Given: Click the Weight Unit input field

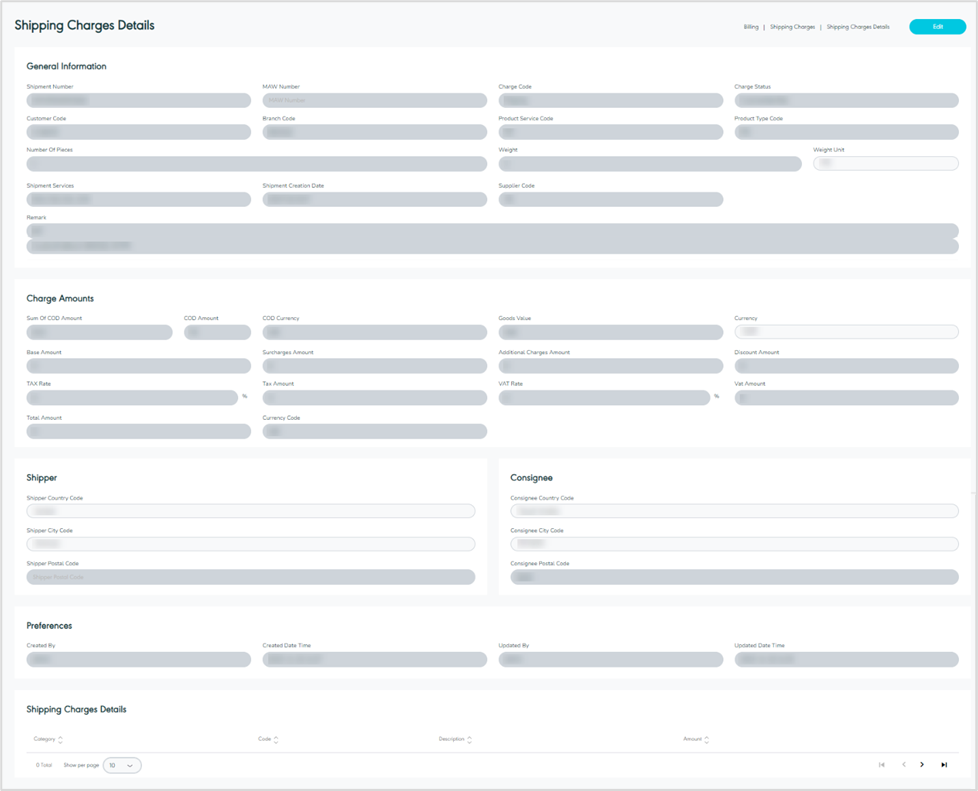Looking at the screenshot, I should click(884, 162).
